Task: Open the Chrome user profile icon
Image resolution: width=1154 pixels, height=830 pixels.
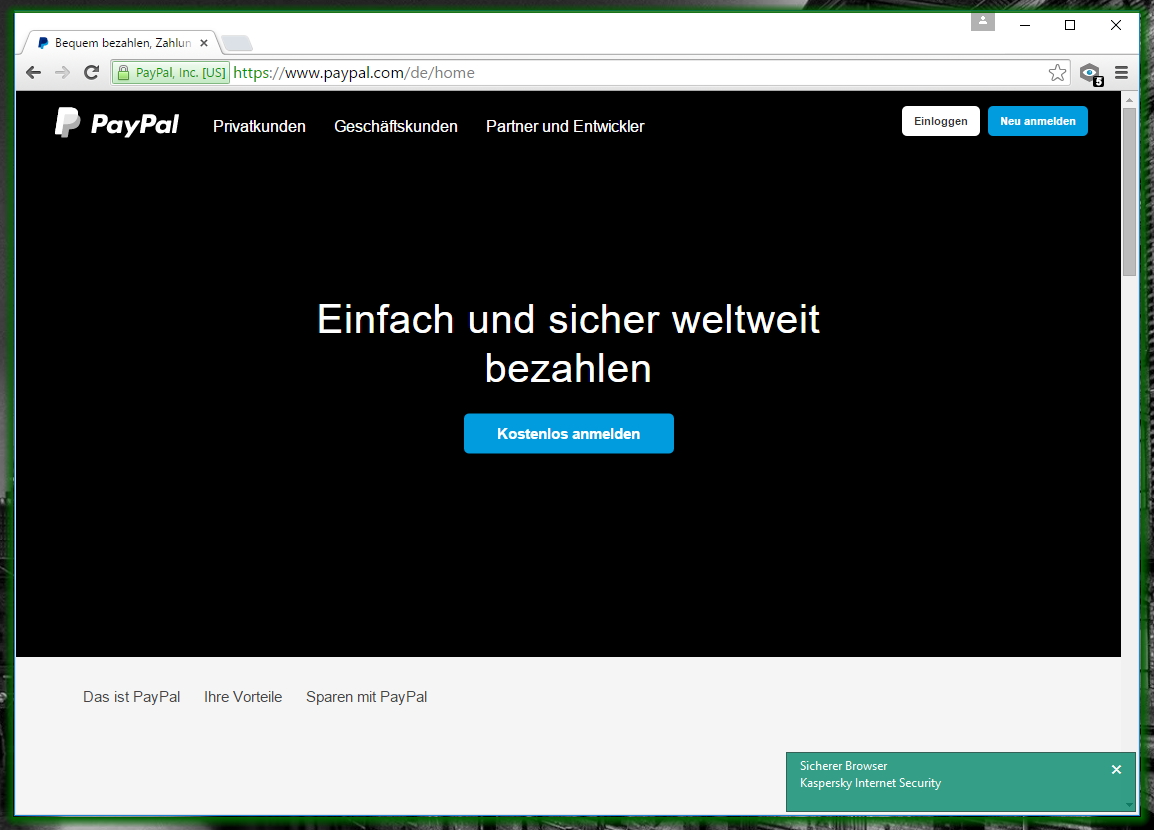Action: point(983,22)
